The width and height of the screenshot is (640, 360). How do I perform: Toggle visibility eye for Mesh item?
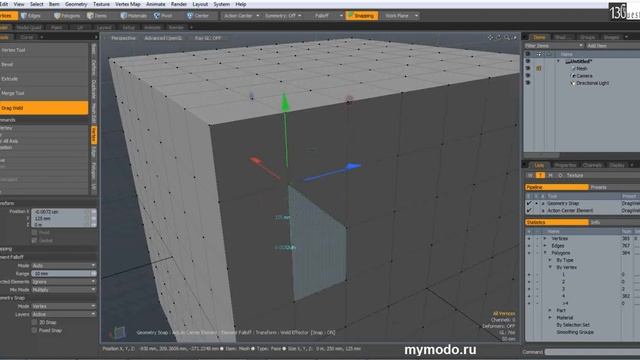tap(528, 69)
